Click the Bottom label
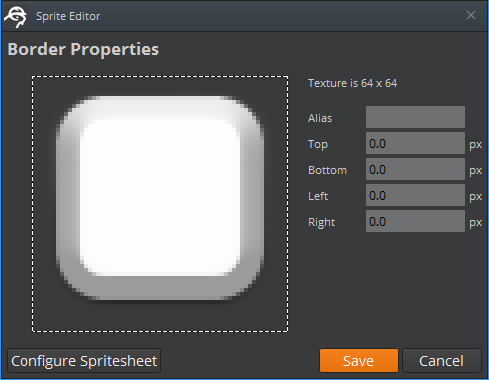The image size is (489, 380). (327, 170)
